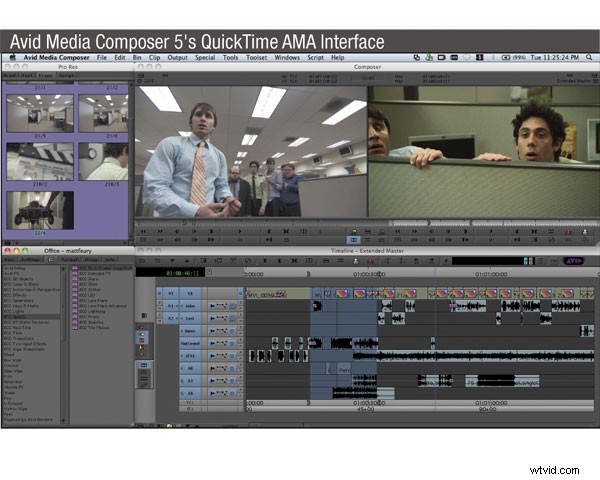Toggle the TC1 timecode track
This screenshot has width=600, height=480.
(190, 403)
